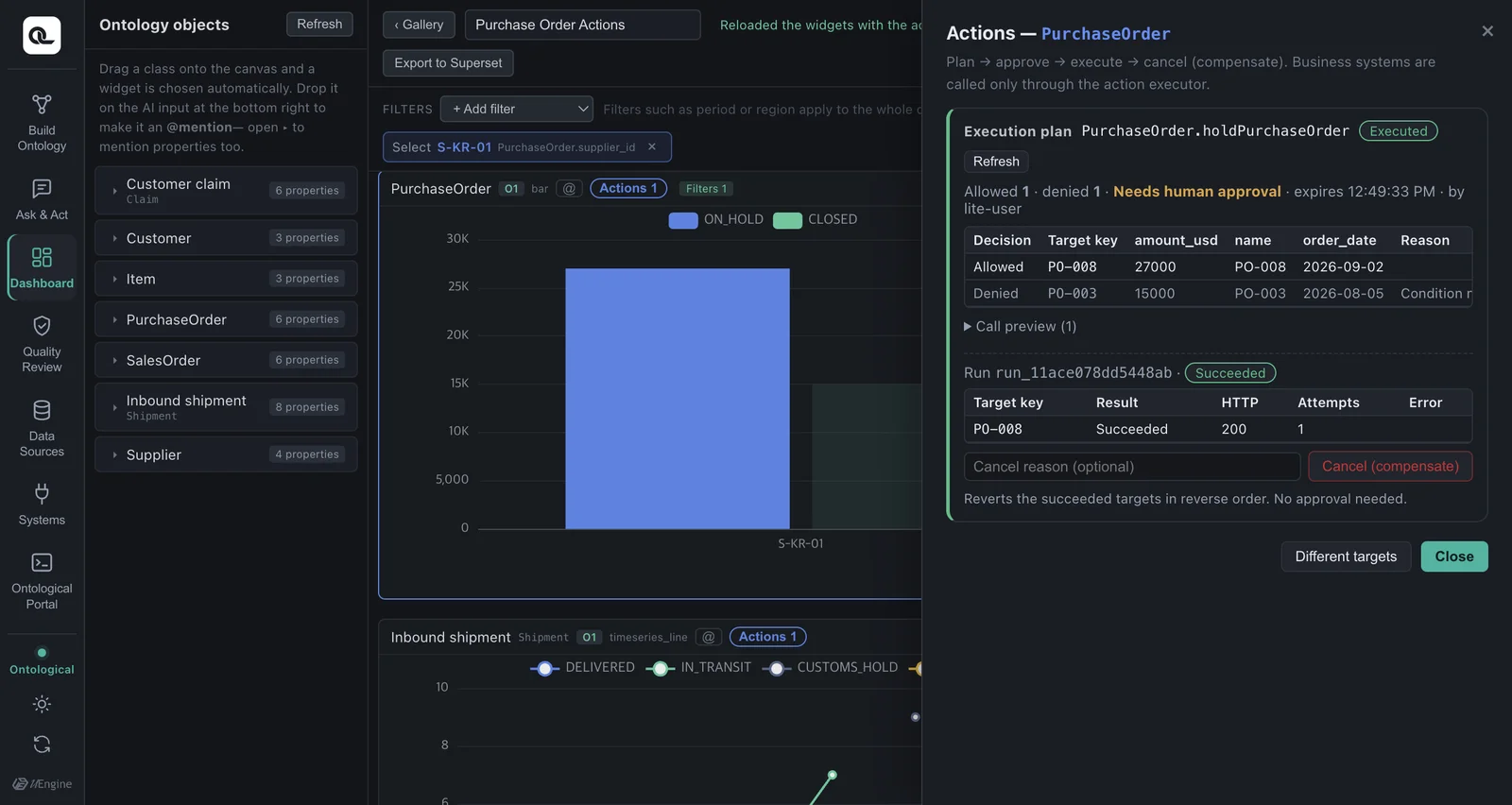
Task: Refresh the execution plan
Action: point(996,162)
